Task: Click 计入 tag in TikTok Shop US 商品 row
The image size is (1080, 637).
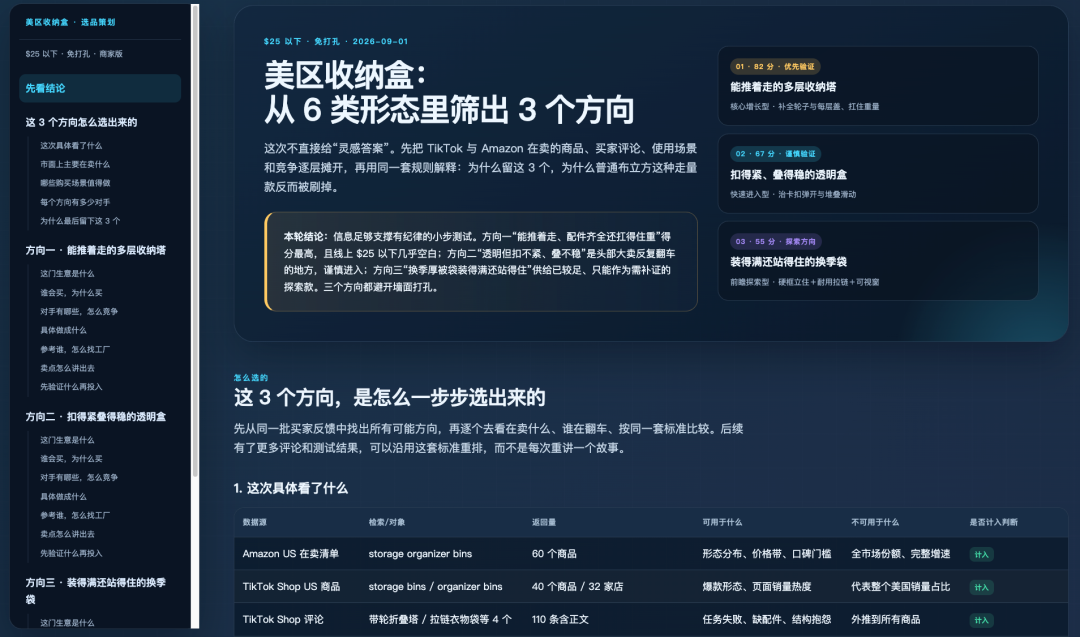Action: [982, 587]
